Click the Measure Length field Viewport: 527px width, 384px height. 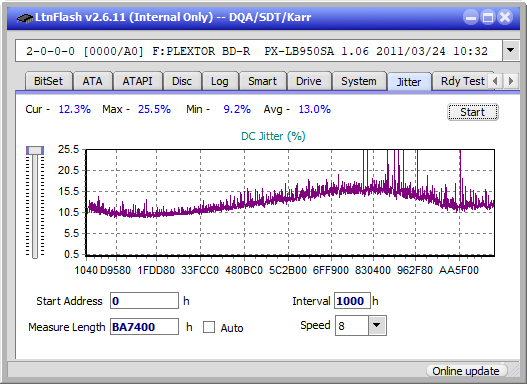click(x=145, y=327)
